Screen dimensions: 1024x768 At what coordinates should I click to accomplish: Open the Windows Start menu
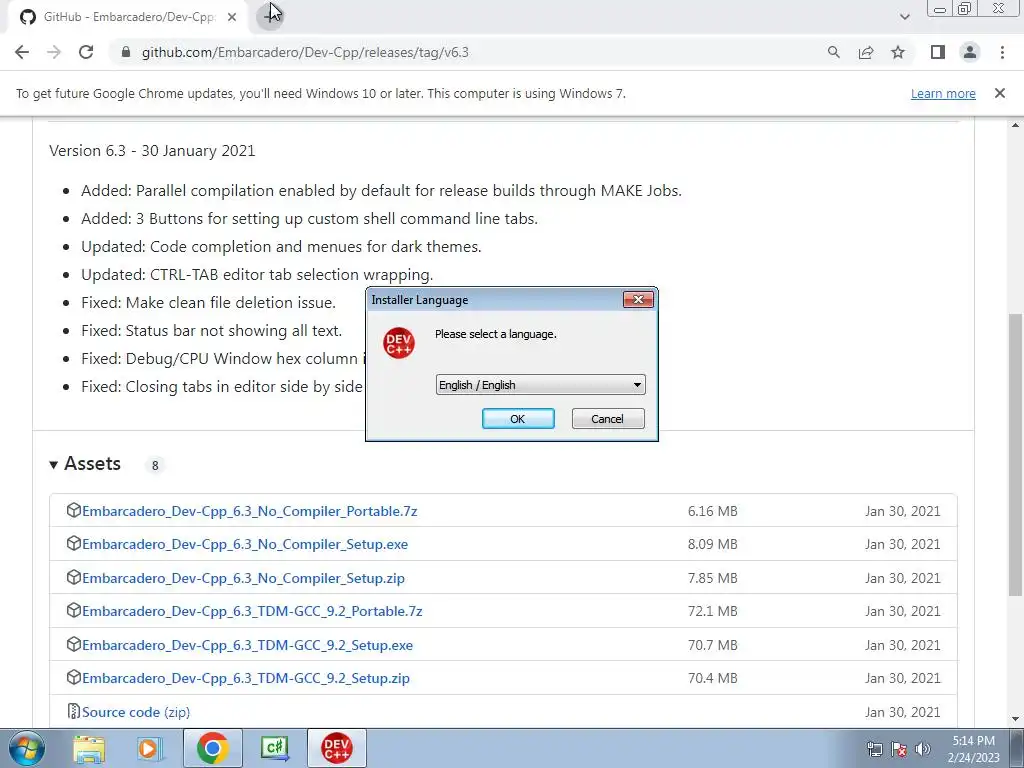(26, 748)
